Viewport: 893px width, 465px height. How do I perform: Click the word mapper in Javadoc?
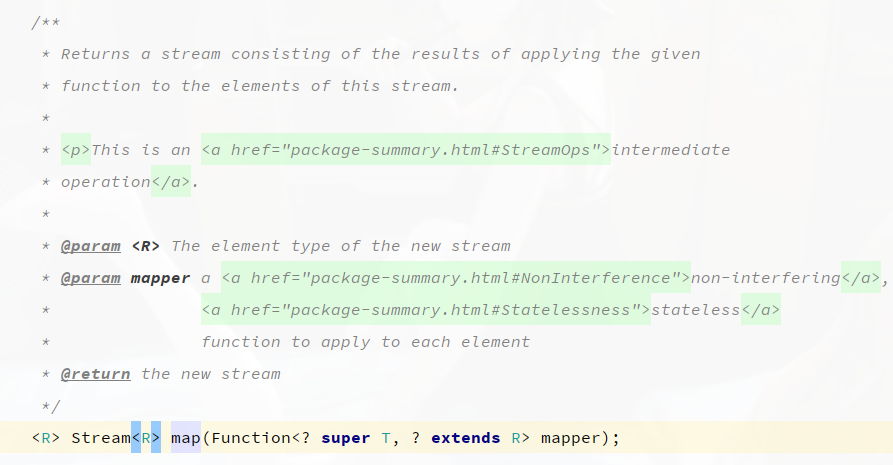[161, 279]
